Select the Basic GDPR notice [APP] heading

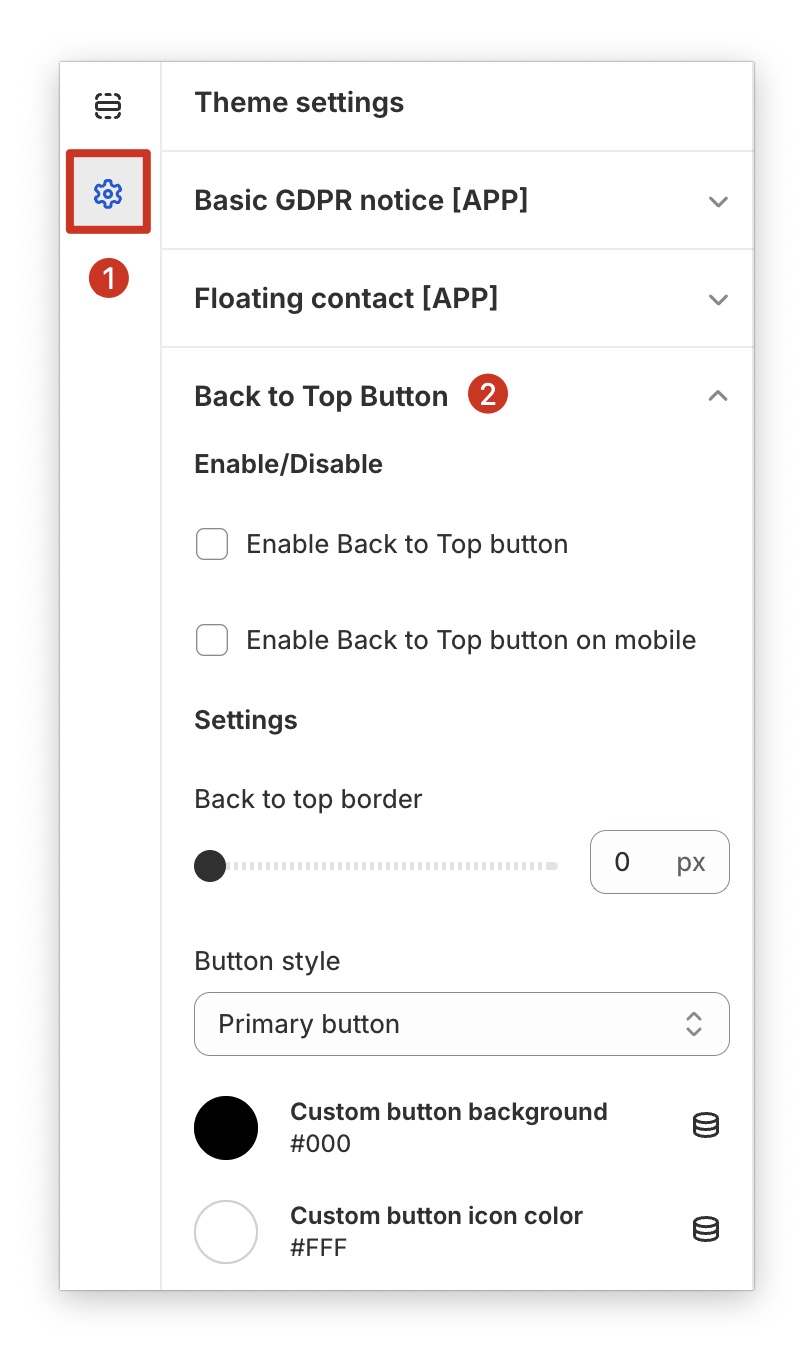(x=361, y=201)
